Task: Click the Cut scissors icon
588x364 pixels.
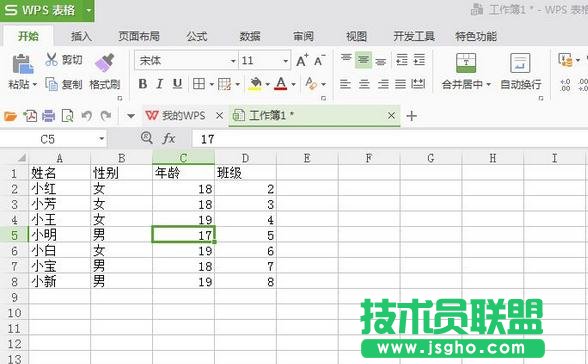Action: [51, 60]
